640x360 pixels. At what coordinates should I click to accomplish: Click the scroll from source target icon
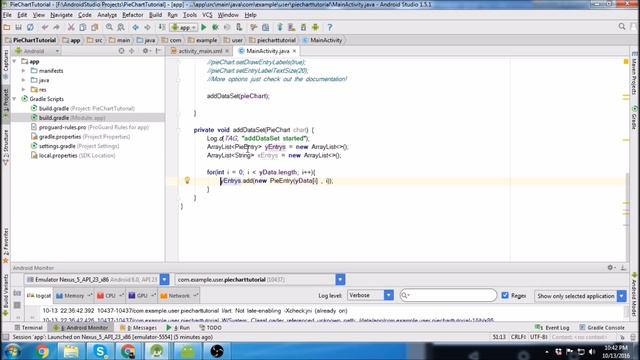click(121, 51)
